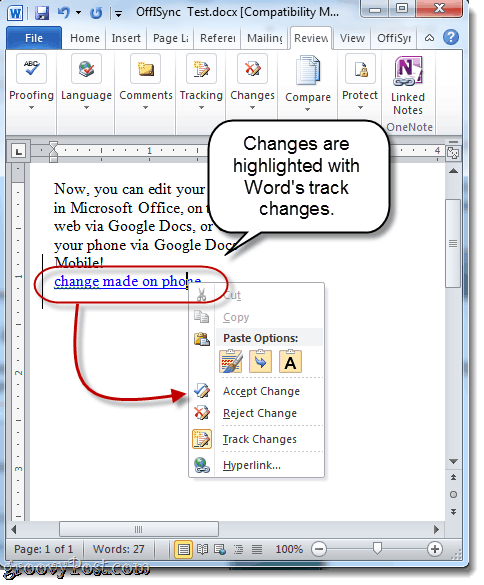Screen dimensions: 484x585
Task: Expand the Language group dropdown arrow
Action: 86,108
